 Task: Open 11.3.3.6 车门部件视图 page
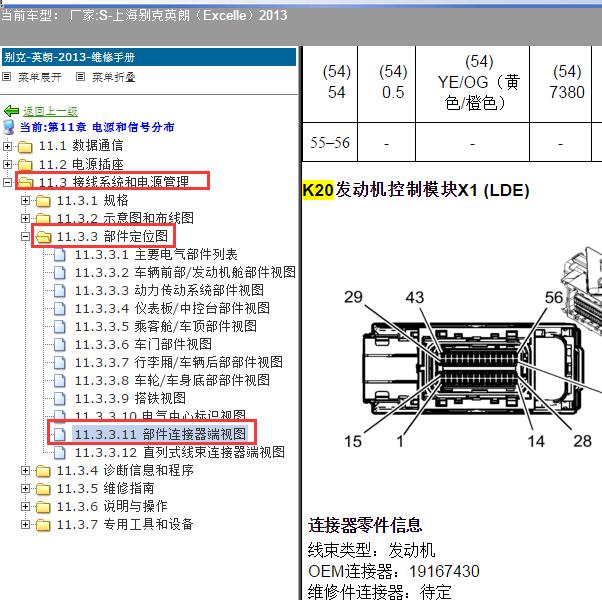[x=143, y=344]
